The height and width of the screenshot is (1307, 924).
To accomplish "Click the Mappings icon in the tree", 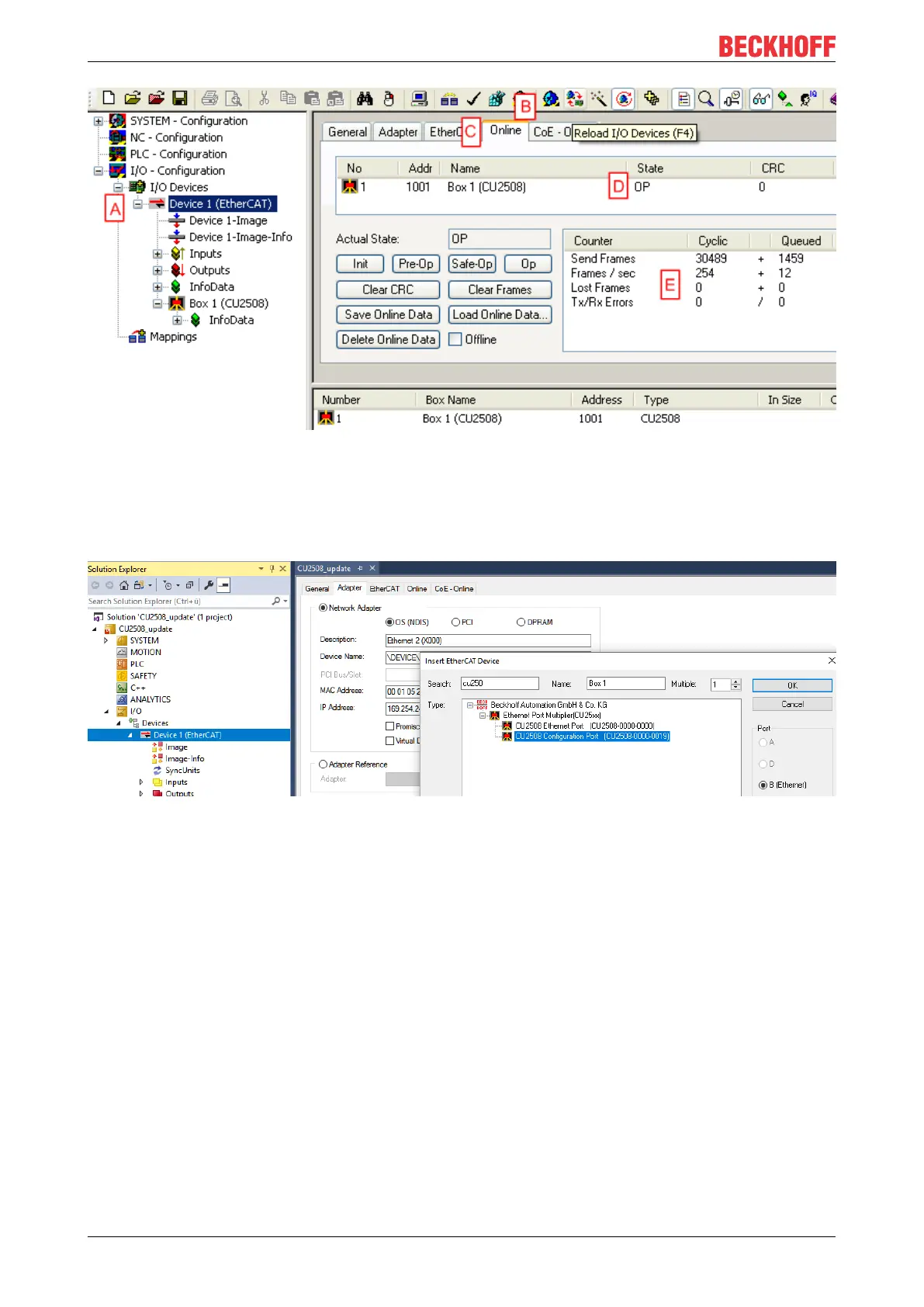I will tap(137, 337).
